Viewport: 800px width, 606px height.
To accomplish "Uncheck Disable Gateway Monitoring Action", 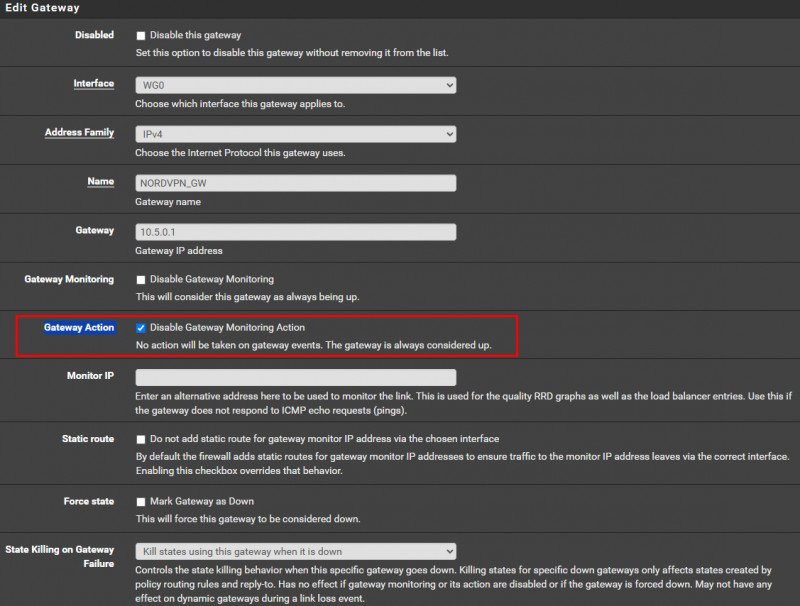I will tap(141, 328).
